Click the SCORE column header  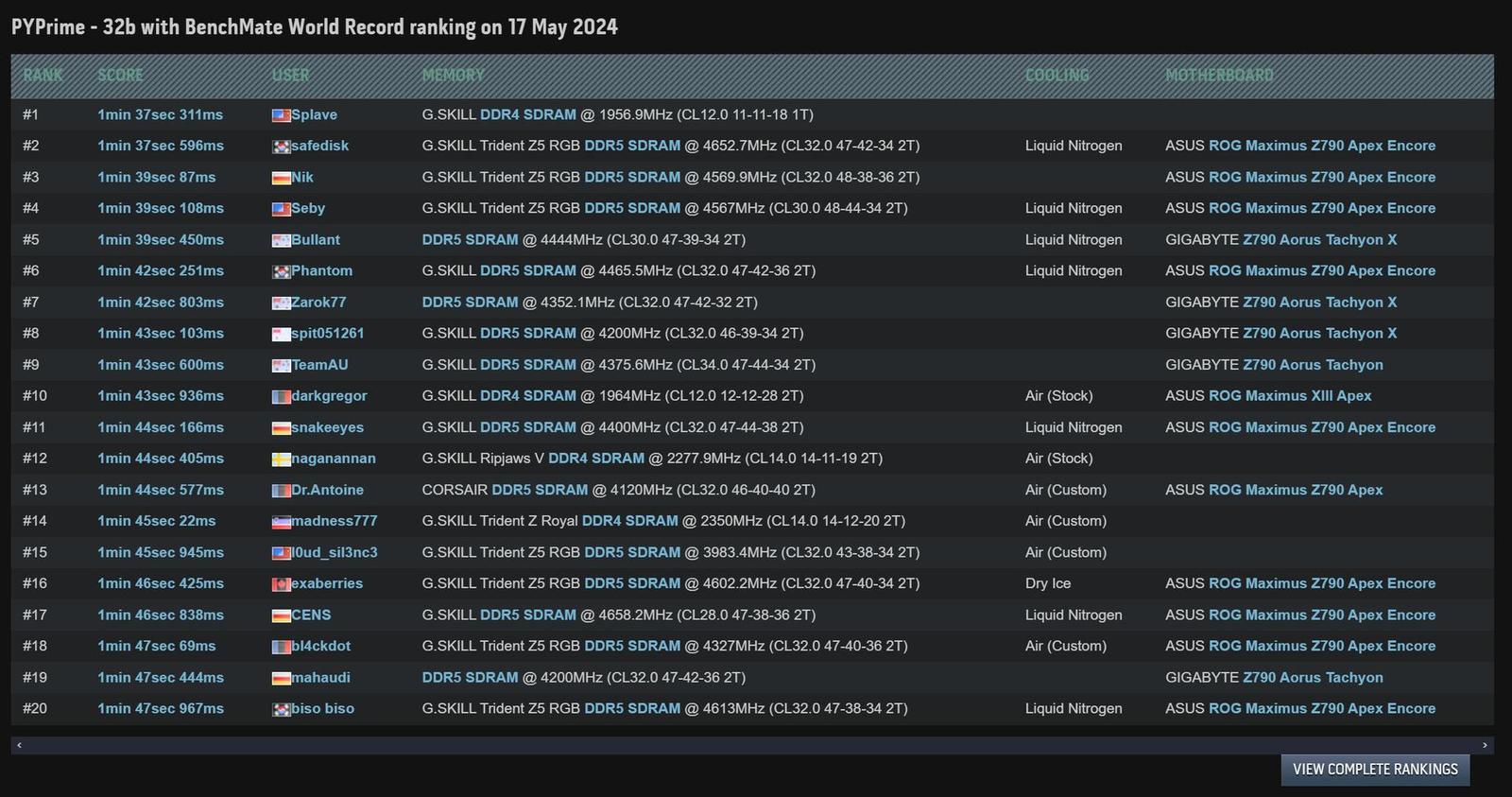(x=121, y=76)
